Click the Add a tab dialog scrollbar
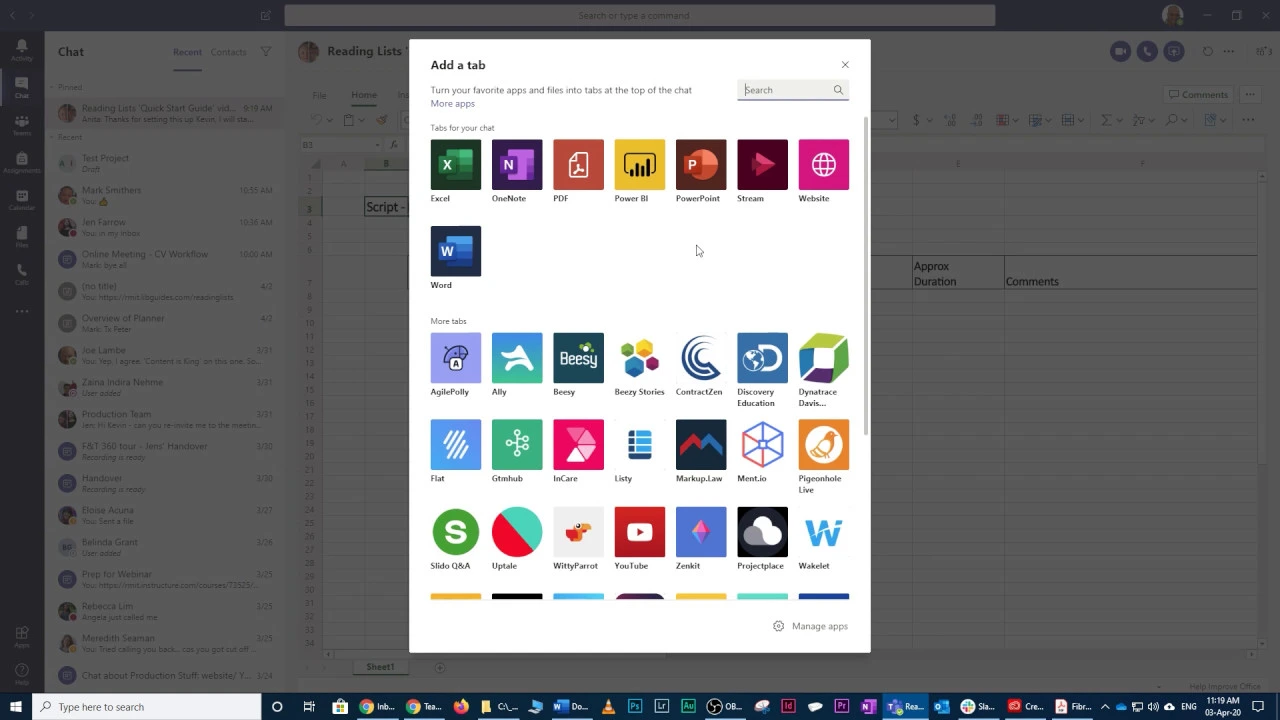The image size is (1280, 720). pos(865,275)
